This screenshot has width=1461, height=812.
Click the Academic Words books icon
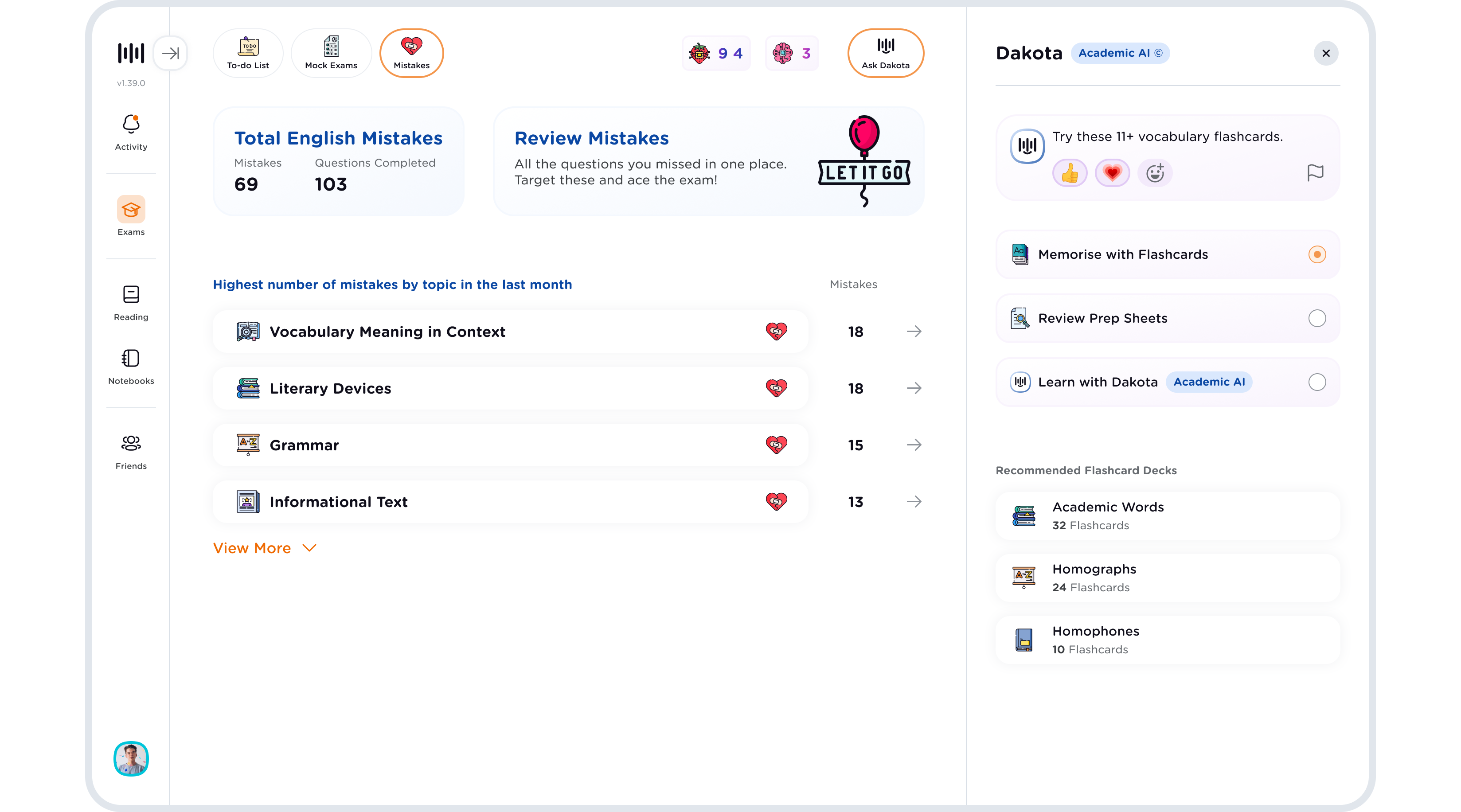coord(1024,516)
